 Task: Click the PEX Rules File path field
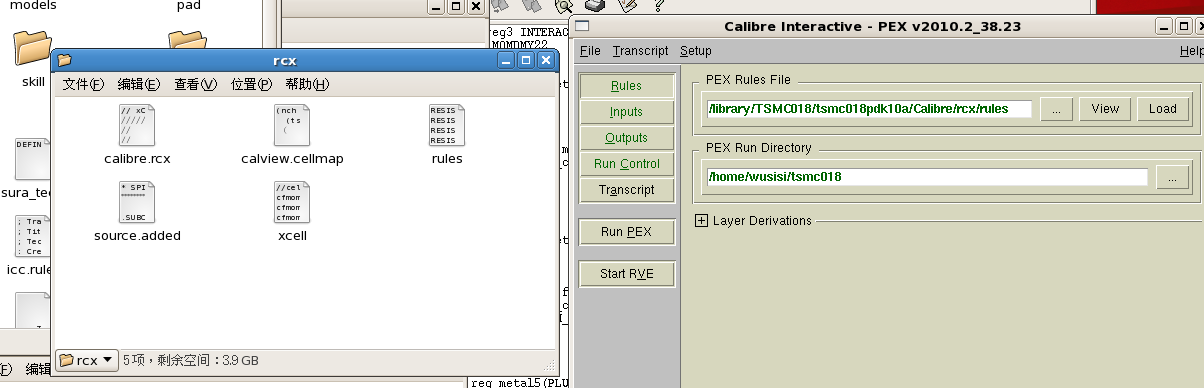(x=869, y=109)
